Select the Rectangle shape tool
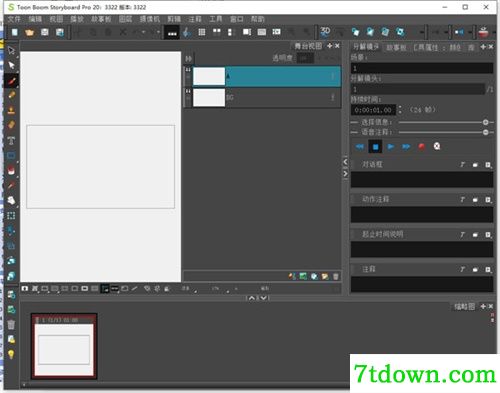The image size is (500, 393). pyautogui.click(x=11, y=155)
